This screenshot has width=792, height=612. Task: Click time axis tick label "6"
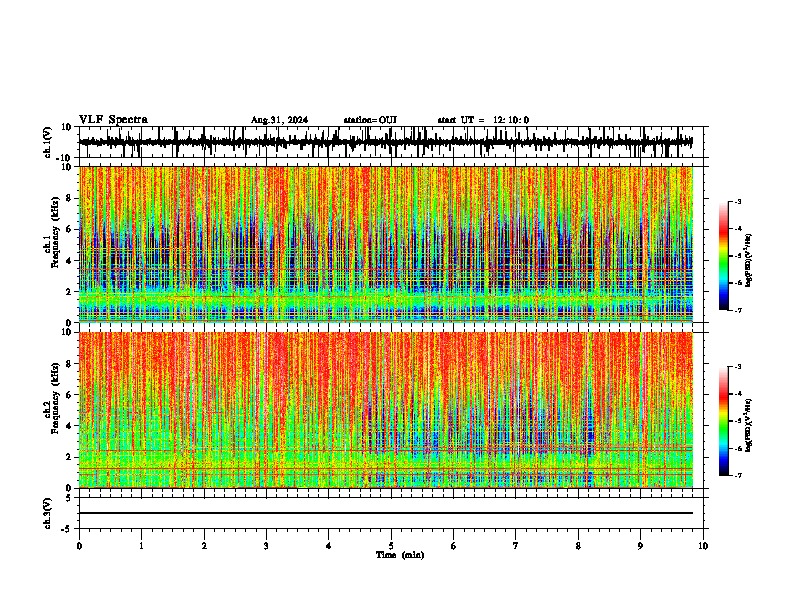pos(454,546)
